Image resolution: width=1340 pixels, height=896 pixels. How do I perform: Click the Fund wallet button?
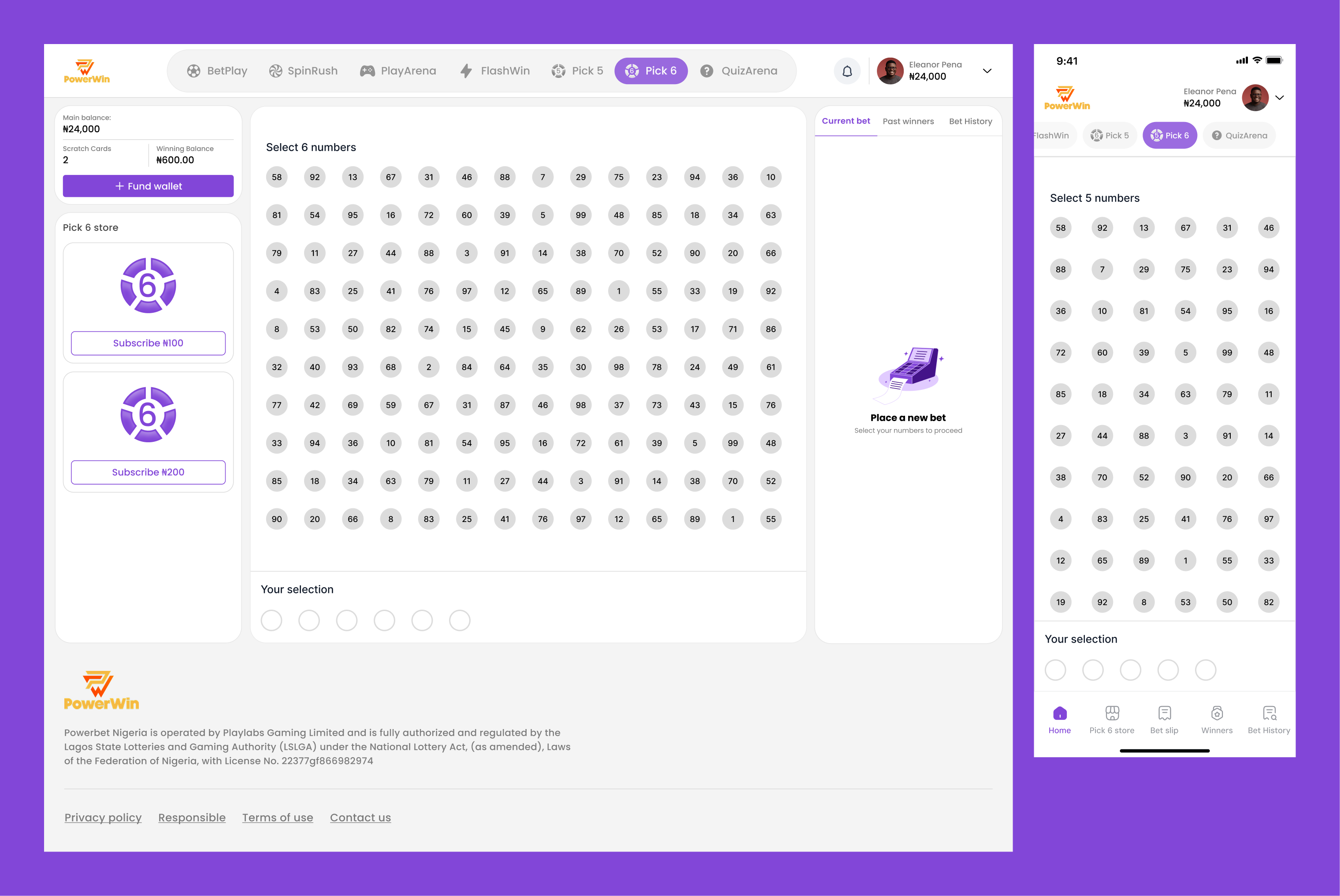(x=148, y=186)
